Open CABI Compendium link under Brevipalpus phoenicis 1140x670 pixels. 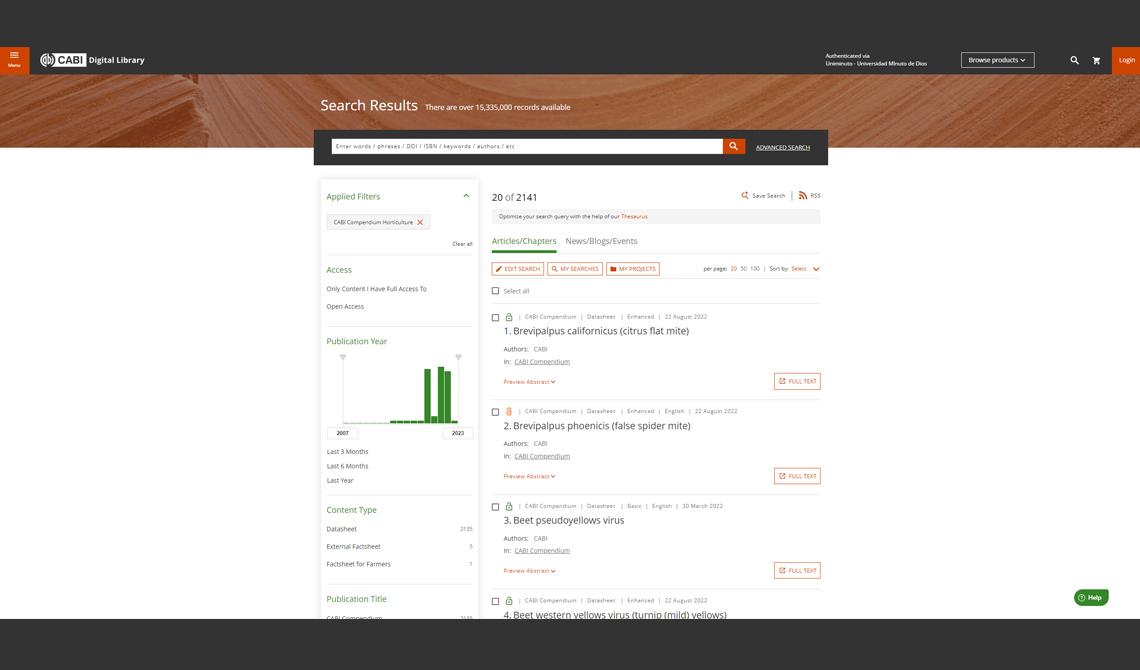click(542, 456)
